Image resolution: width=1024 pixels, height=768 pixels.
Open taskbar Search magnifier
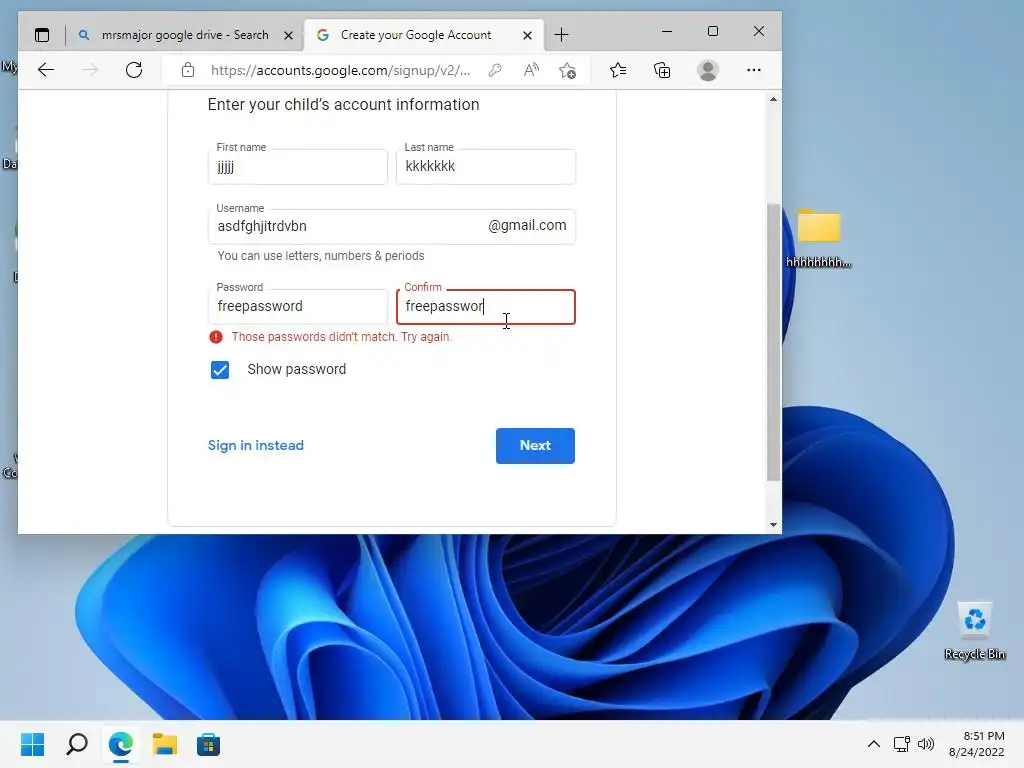pyautogui.click(x=77, y=744)
